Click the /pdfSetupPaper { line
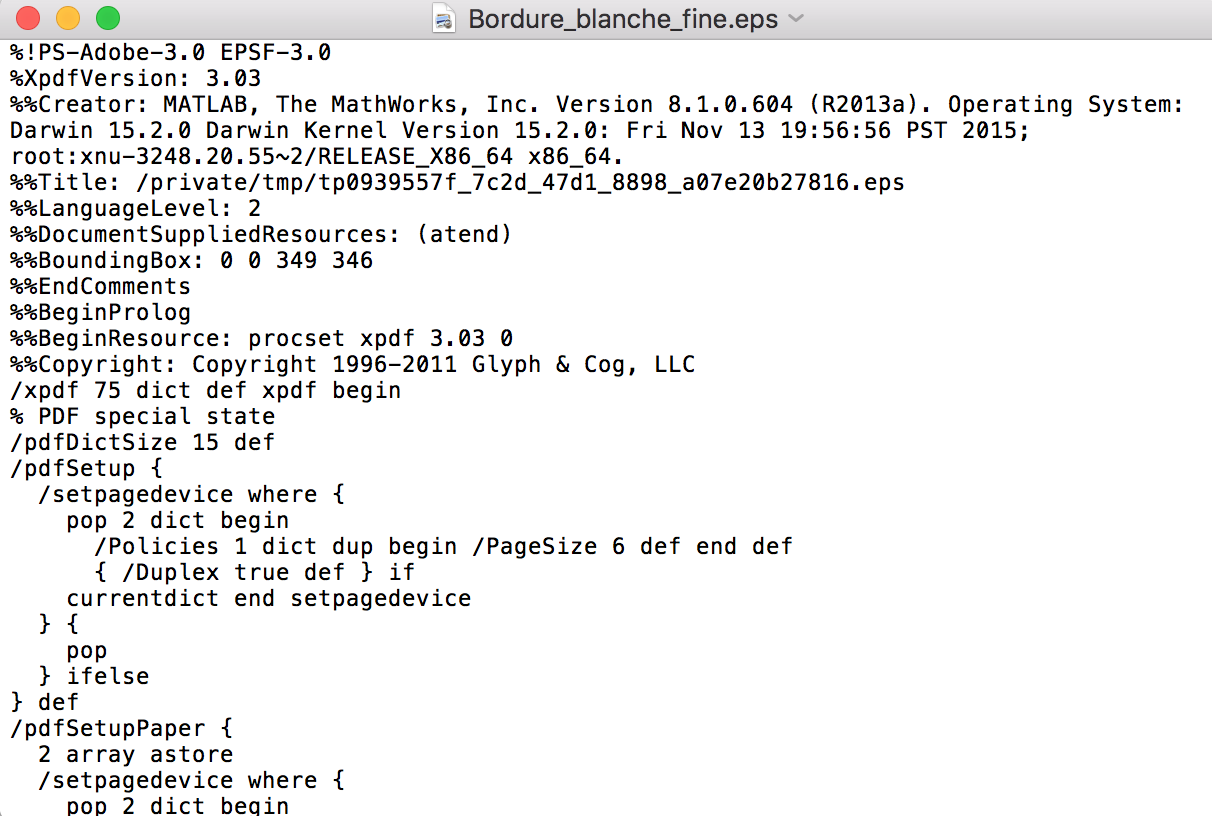The height and width of the screenshot is (816, 1212). point(122,728)
